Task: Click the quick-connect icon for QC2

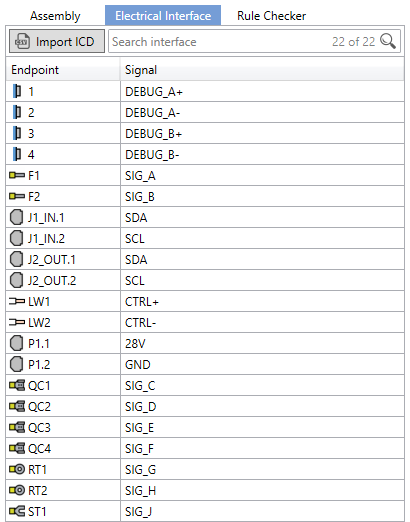Action: click(x=17, y=406)
